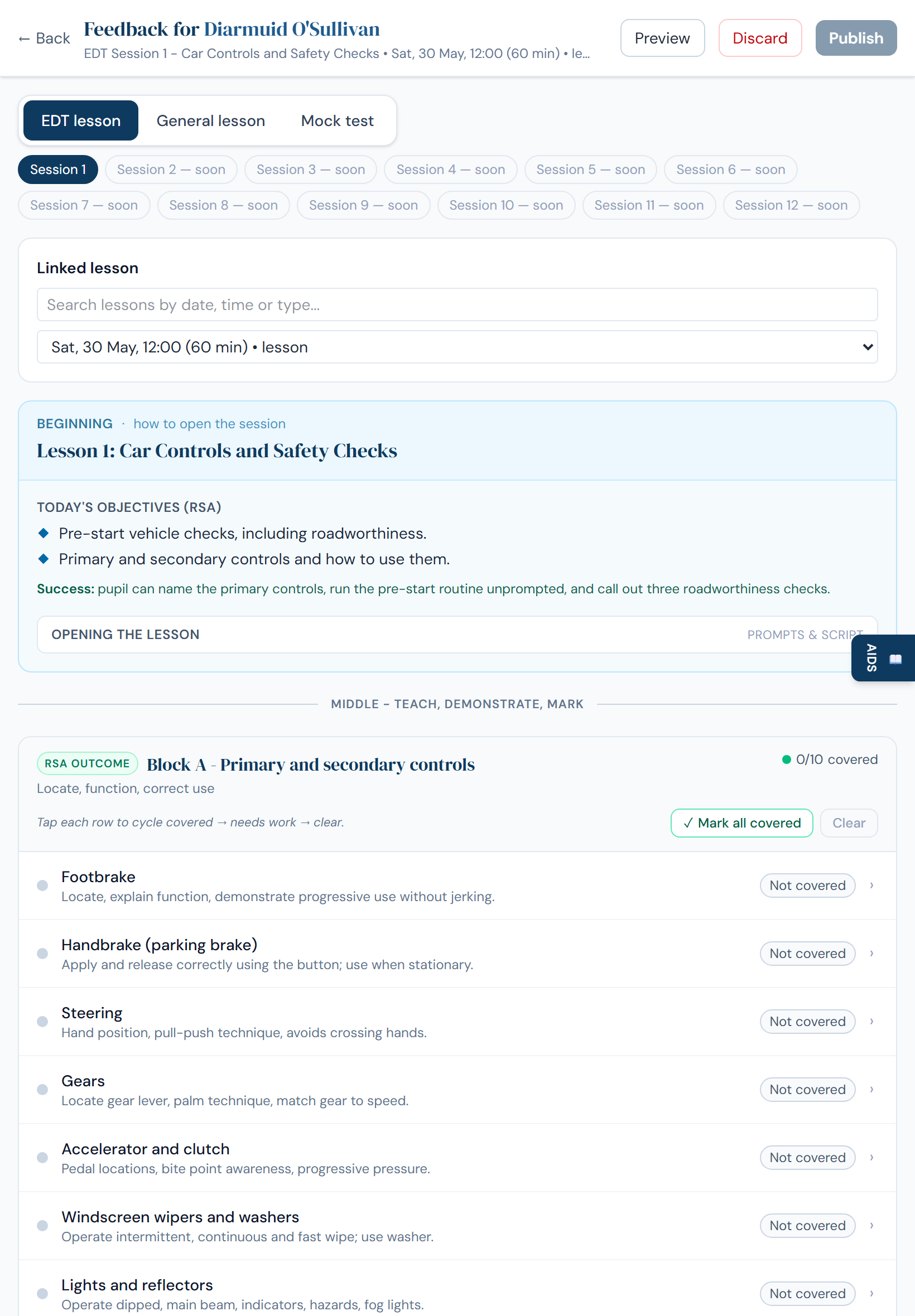The height and width of the screenshot is (1316, 915).
Task: Publish the feedback
Action: click(x=856, y=38)
